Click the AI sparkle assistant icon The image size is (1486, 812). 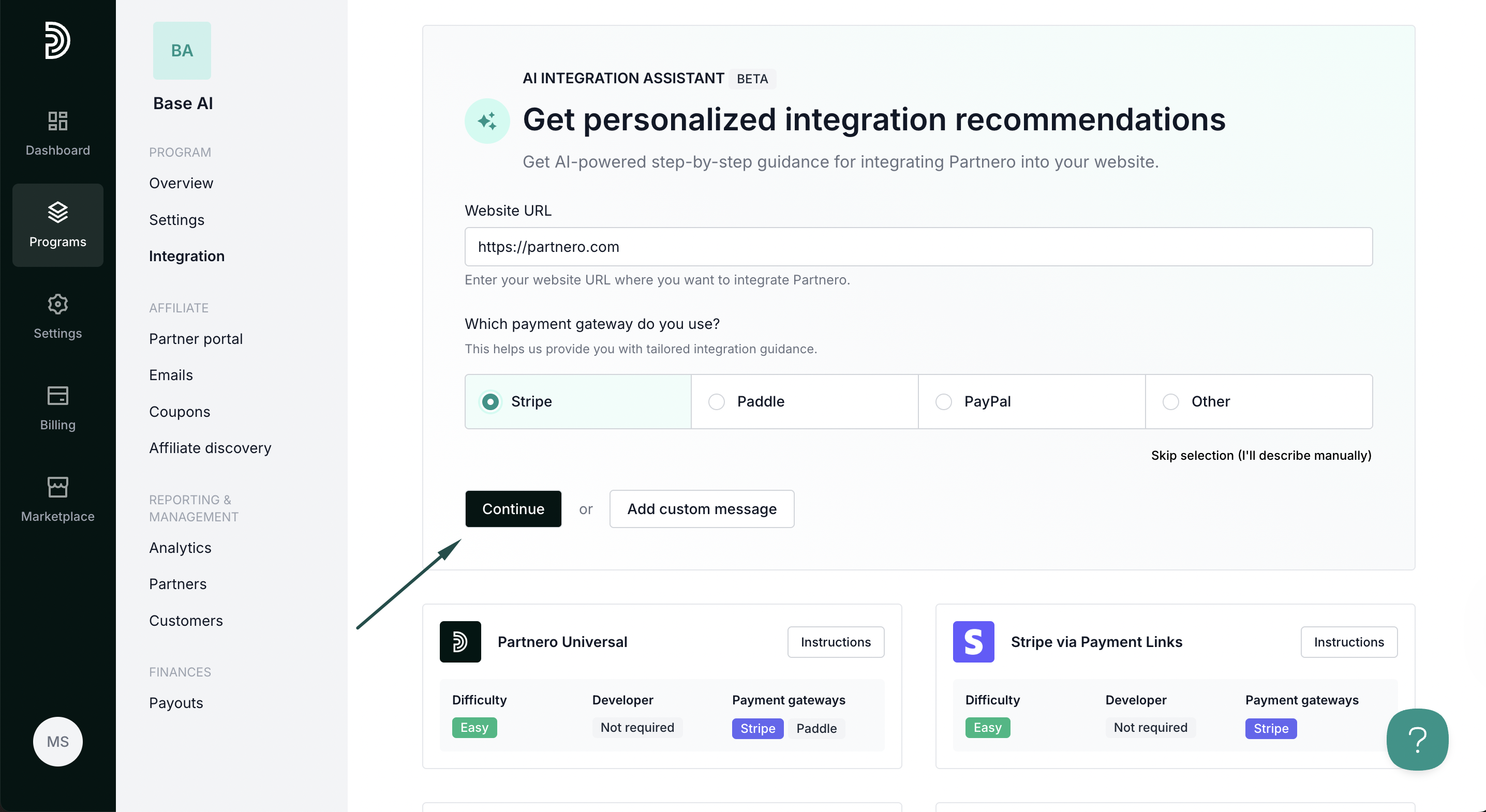point(487,121)
